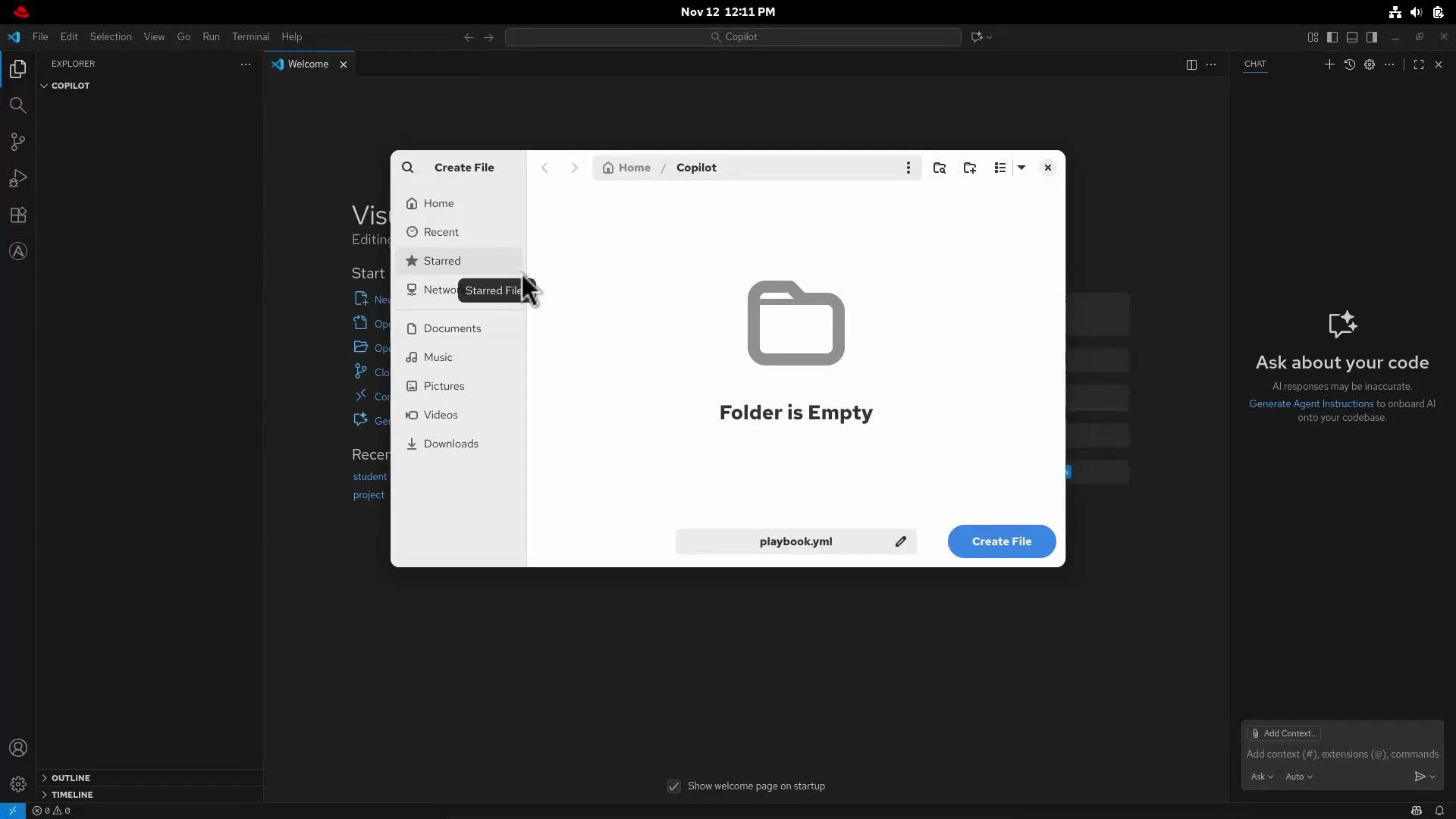1456x819 pixels.
Task: Expand the OUTLINE section
Action: pyautogui.click(x=72, y=777)
